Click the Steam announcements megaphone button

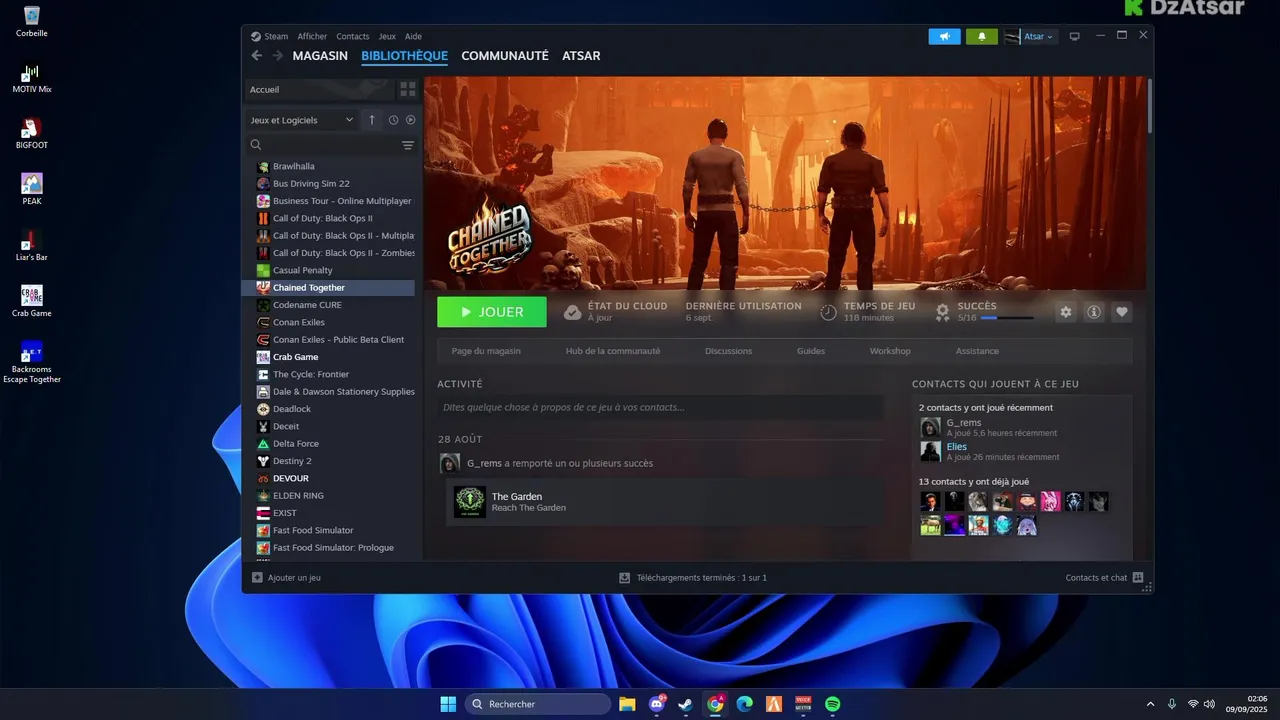(944, 36)
